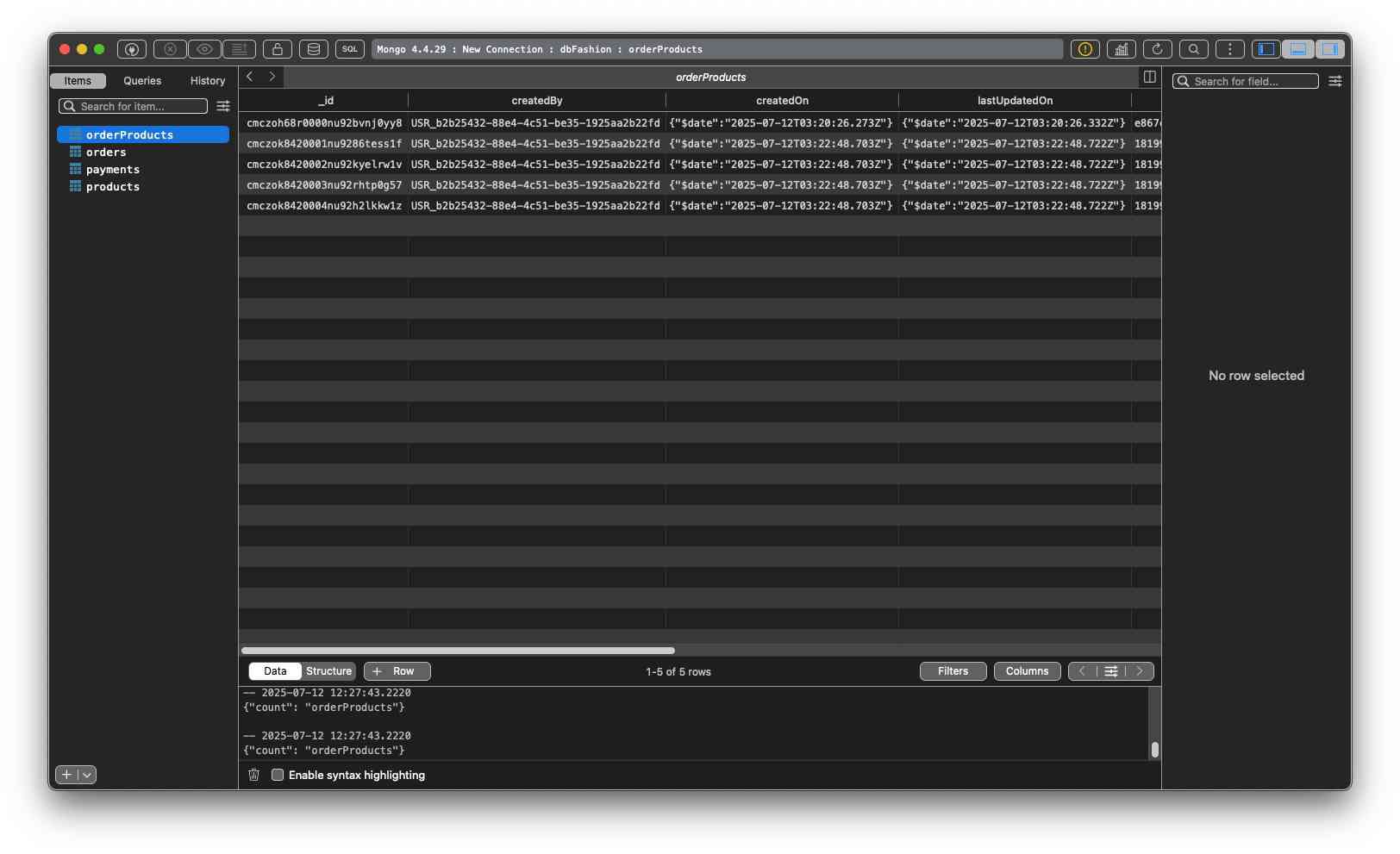Click the split pane icon beside the tab bar

click(1149, 77)
